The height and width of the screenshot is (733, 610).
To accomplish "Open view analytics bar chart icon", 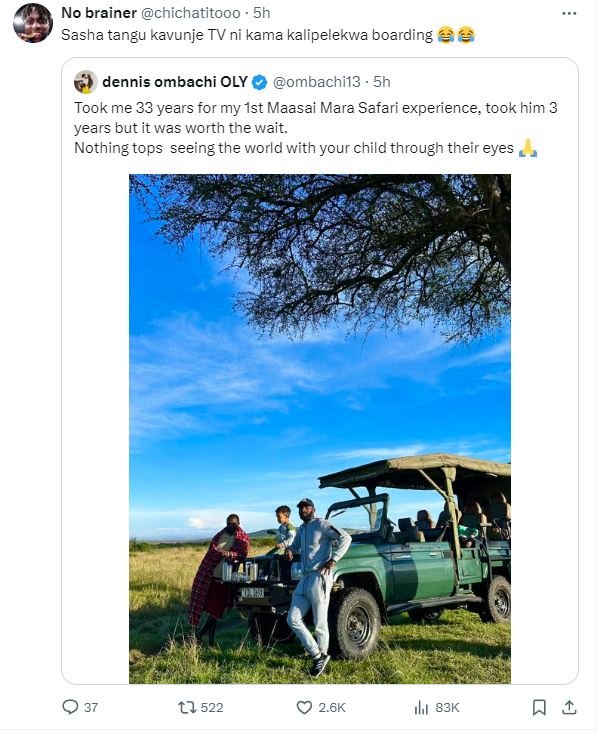I will tap(421, 707).
